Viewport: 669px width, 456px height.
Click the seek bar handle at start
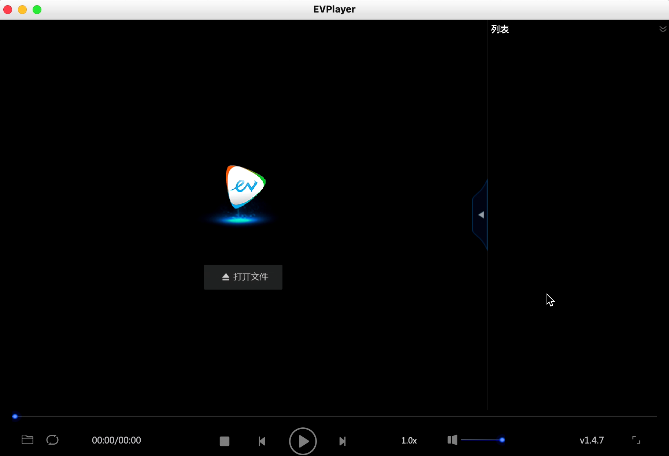[x=15, y=416]
